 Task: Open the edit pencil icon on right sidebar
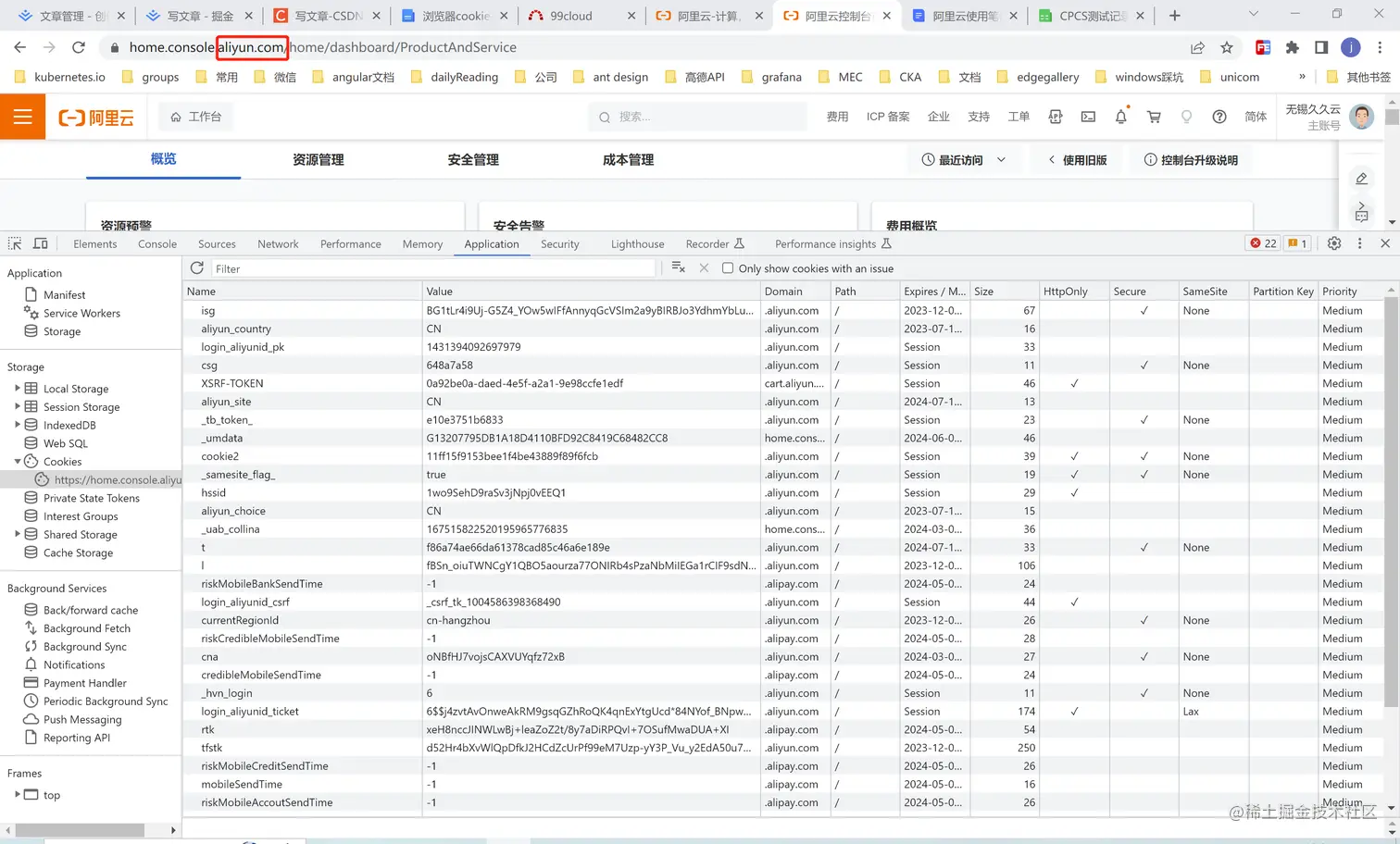pyautogui.click(x=1361, y=179)
